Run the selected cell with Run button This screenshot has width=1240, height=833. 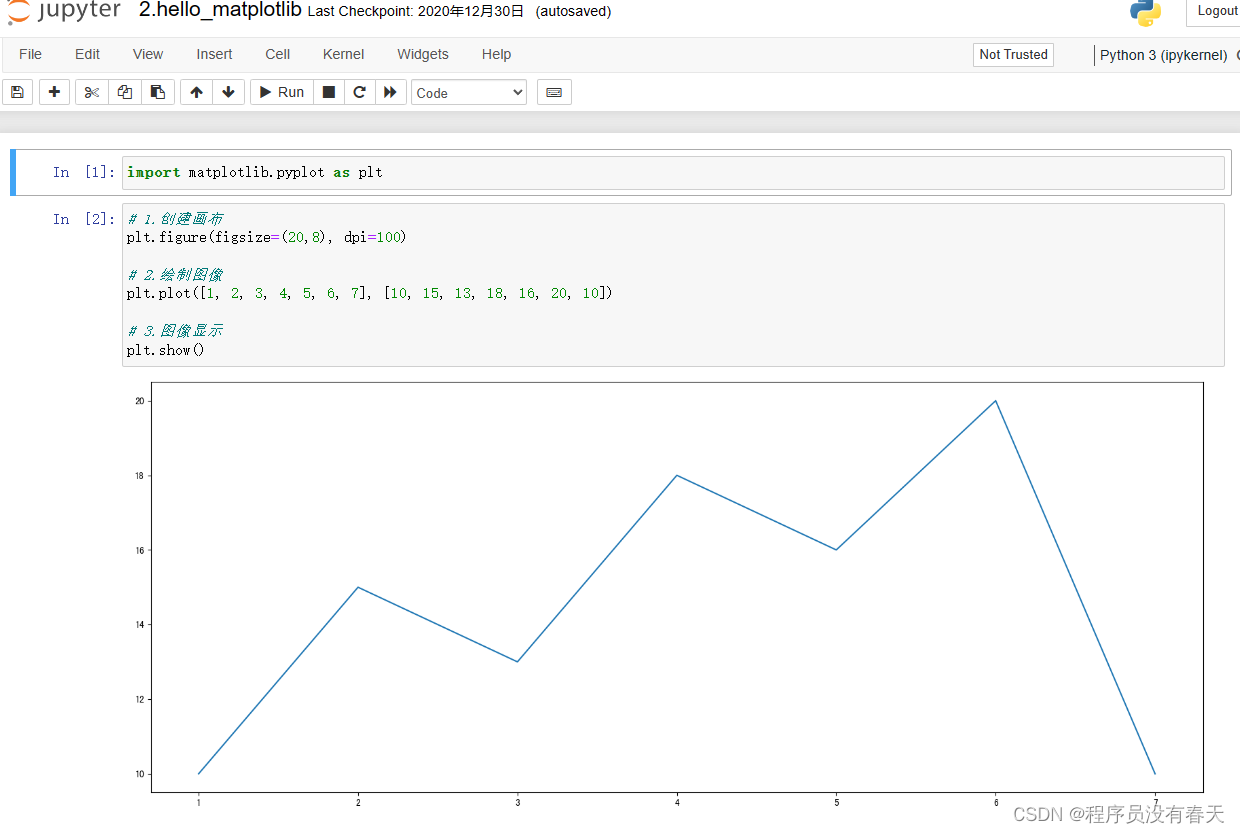(281, 91)
